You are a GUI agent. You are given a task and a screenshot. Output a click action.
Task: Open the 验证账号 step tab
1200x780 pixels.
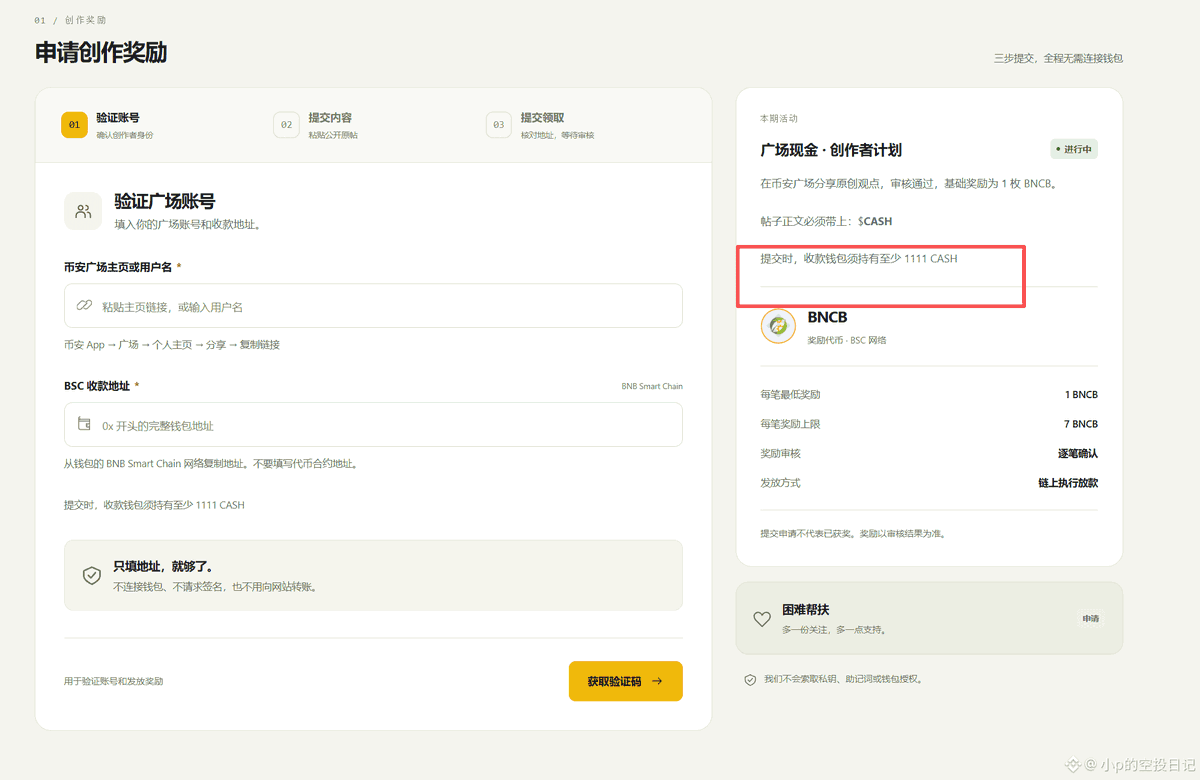(110, 125)
